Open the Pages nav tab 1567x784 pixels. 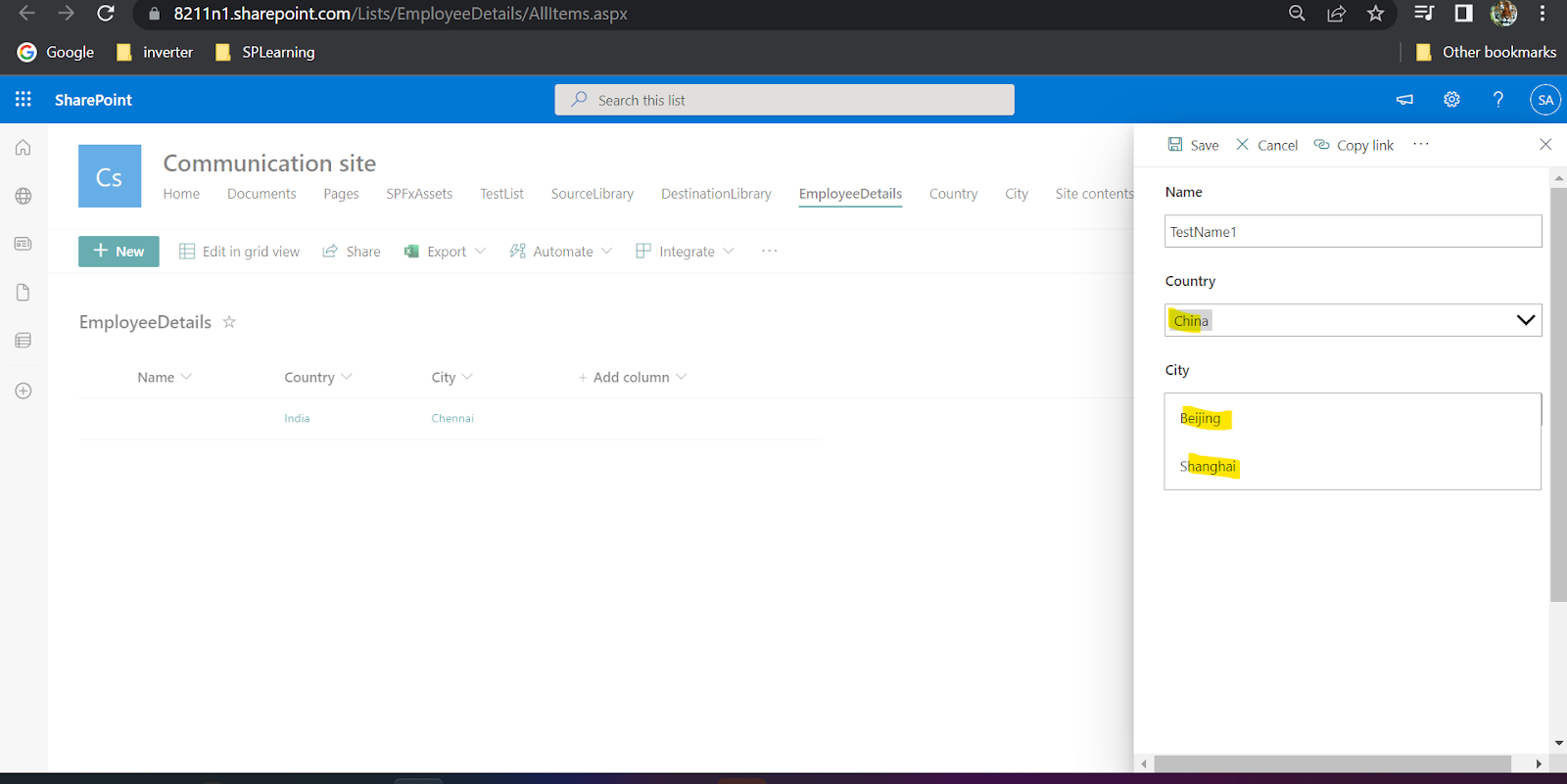(x=341, y=194)
